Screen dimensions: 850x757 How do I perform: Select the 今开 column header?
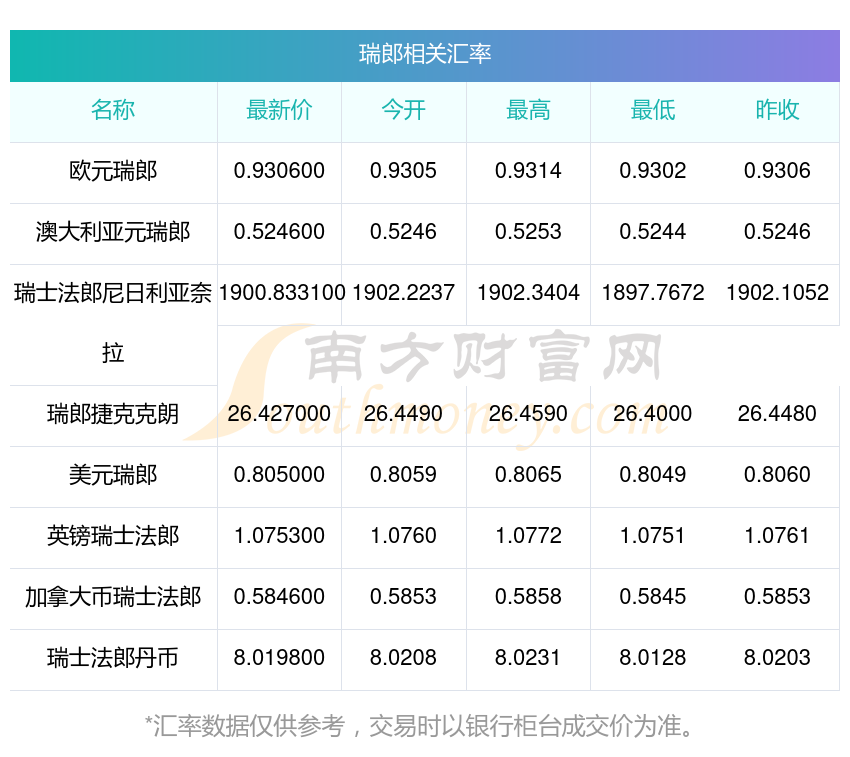click(x=403, y=110)
